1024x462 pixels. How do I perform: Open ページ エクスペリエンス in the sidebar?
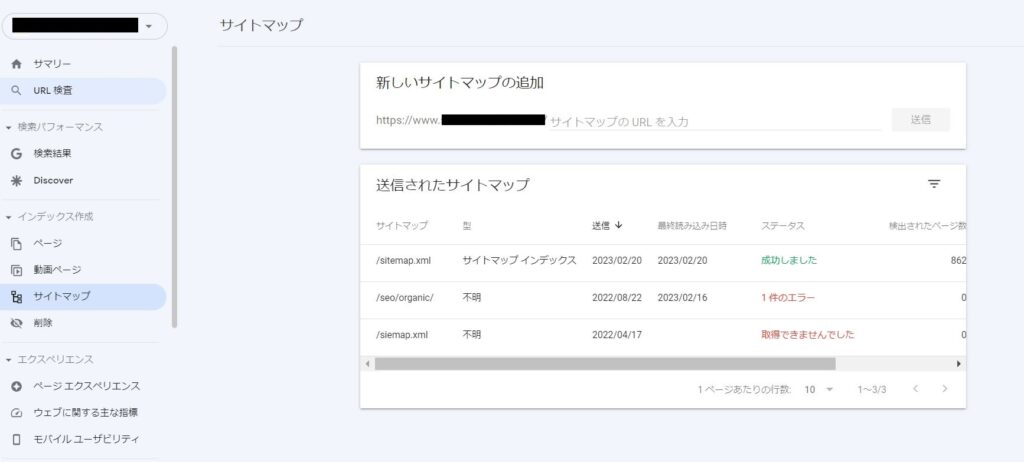coord(86,386)
